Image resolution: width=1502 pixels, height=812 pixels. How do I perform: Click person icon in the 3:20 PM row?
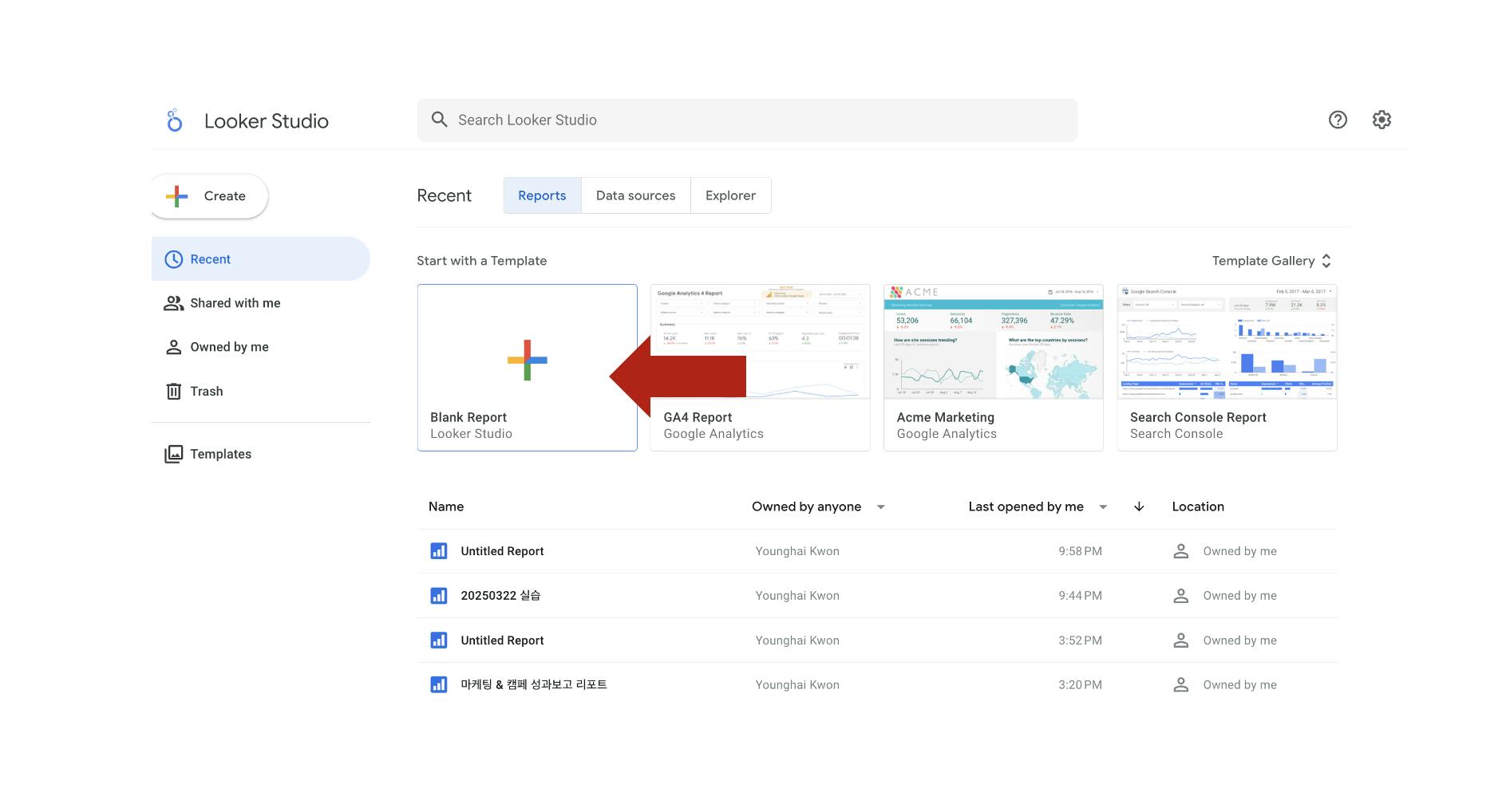tap(1181, 684)
